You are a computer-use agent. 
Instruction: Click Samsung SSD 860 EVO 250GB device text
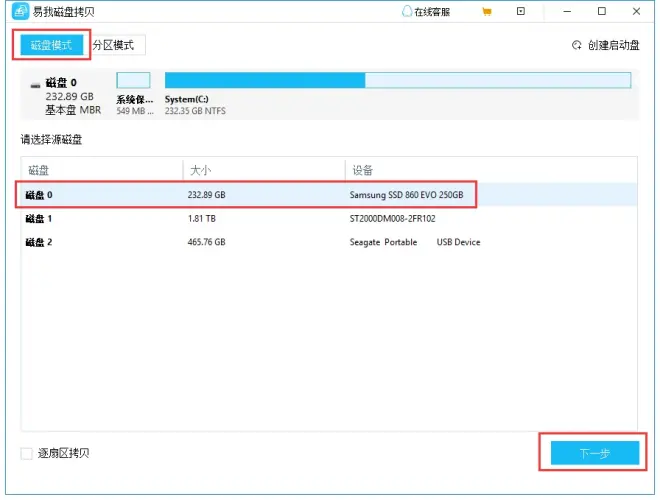406,195
